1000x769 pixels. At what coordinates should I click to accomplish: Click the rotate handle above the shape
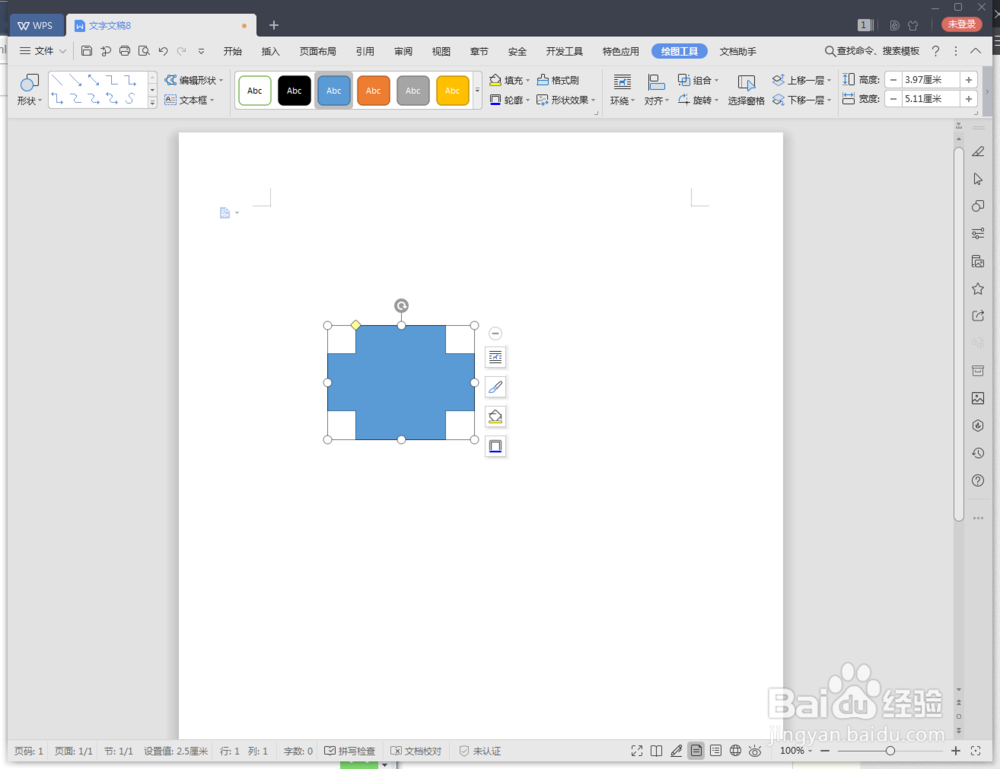[401, 306]
